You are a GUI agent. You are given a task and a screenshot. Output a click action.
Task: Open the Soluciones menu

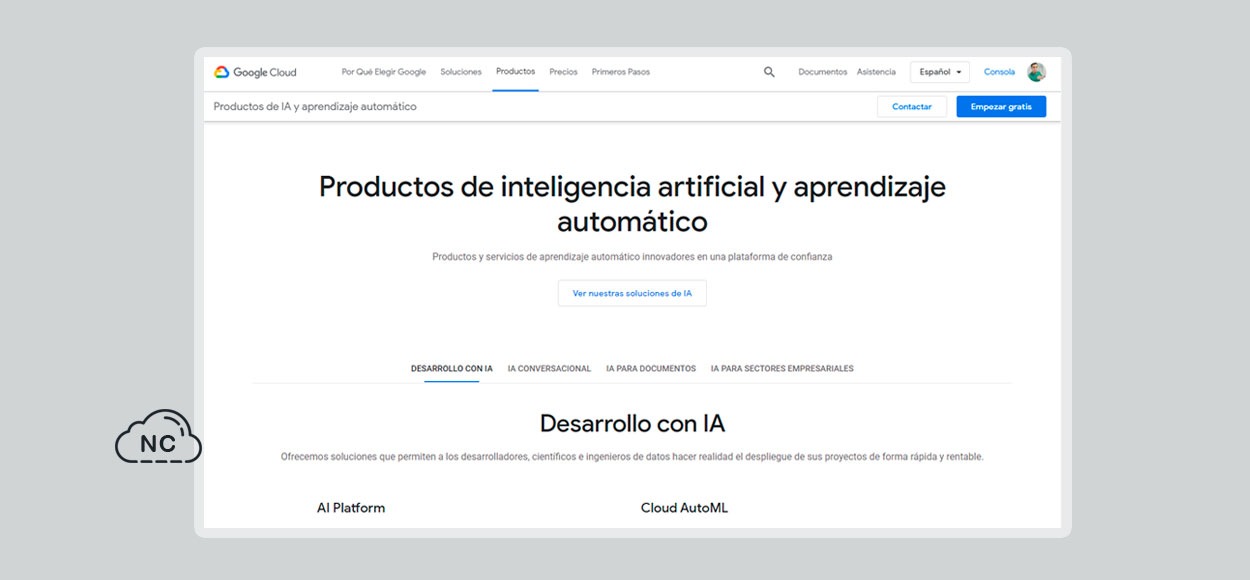pyautogui.click(x=461, y=72)
